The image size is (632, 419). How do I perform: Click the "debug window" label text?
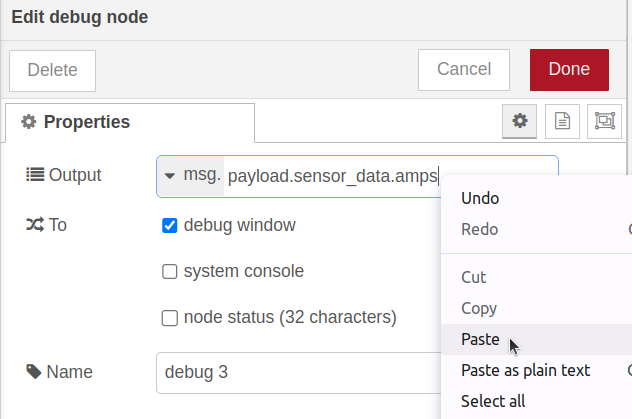pyautogui.click(x=239, y=225)
